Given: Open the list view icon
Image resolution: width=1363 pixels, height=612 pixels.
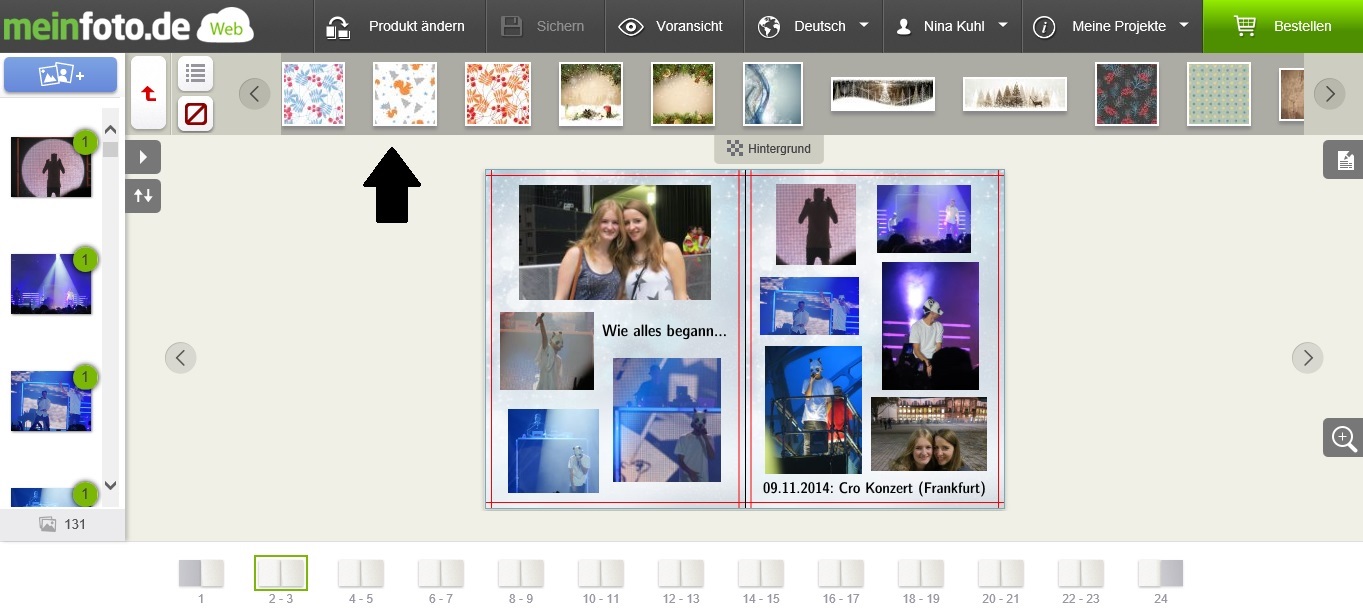Looking at the screenshot, I should tap(195, 73).
